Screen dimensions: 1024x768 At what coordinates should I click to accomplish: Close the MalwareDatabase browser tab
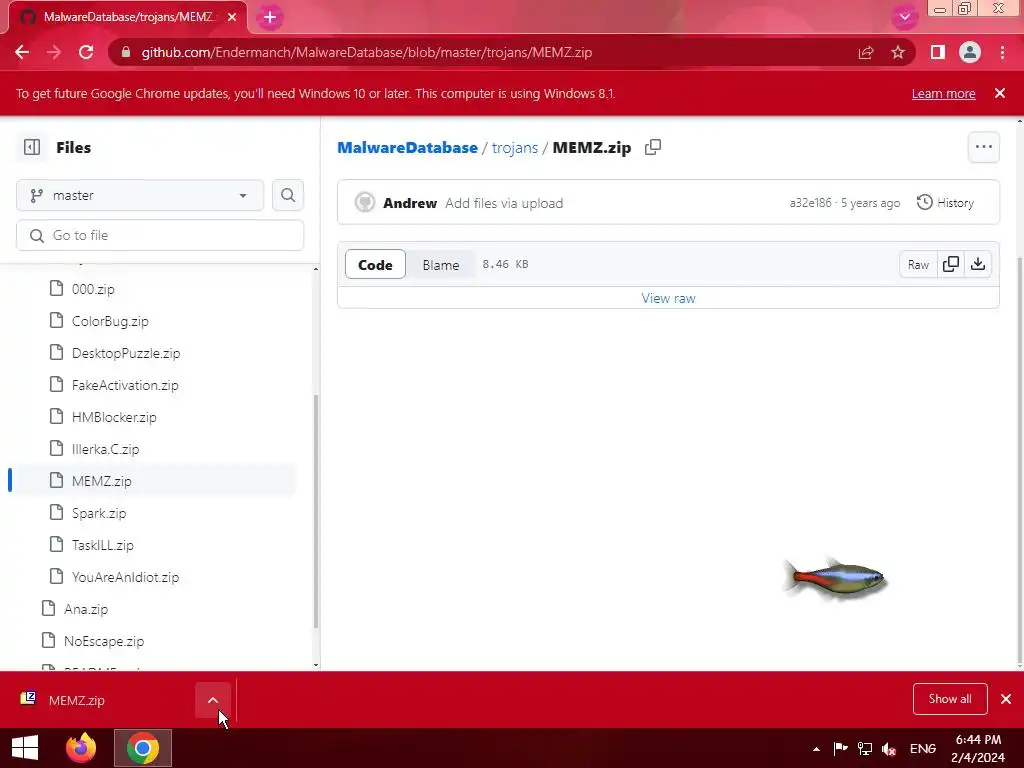(x=232, y=17)
